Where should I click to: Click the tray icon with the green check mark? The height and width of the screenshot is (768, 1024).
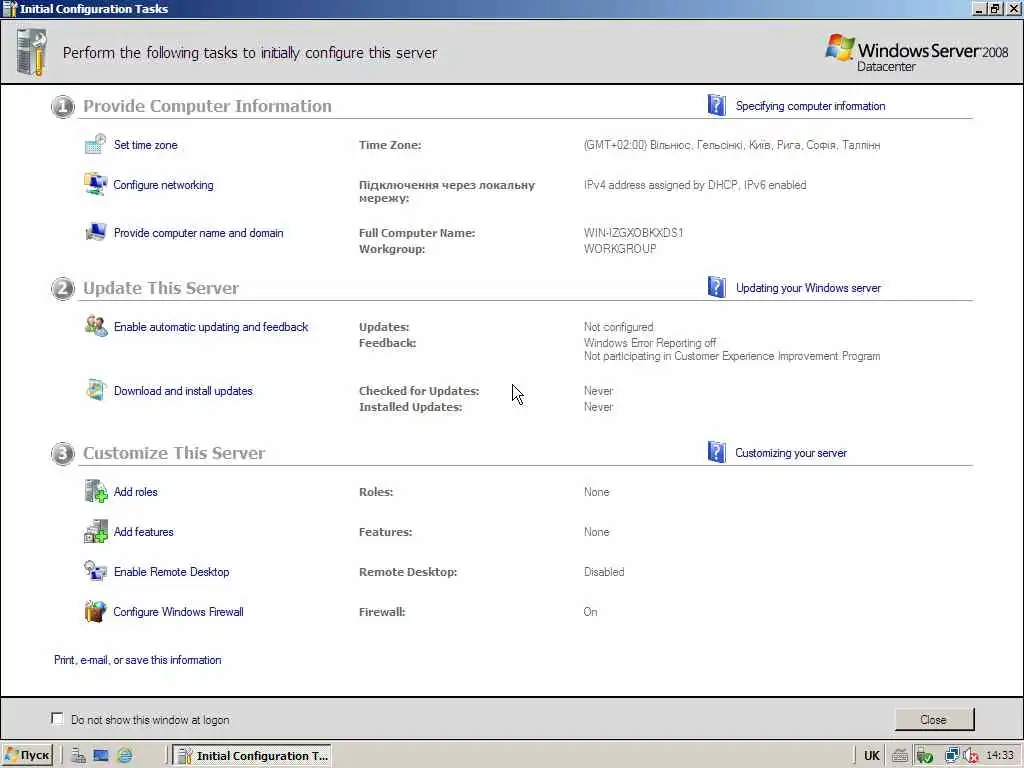tap(924, 756)
